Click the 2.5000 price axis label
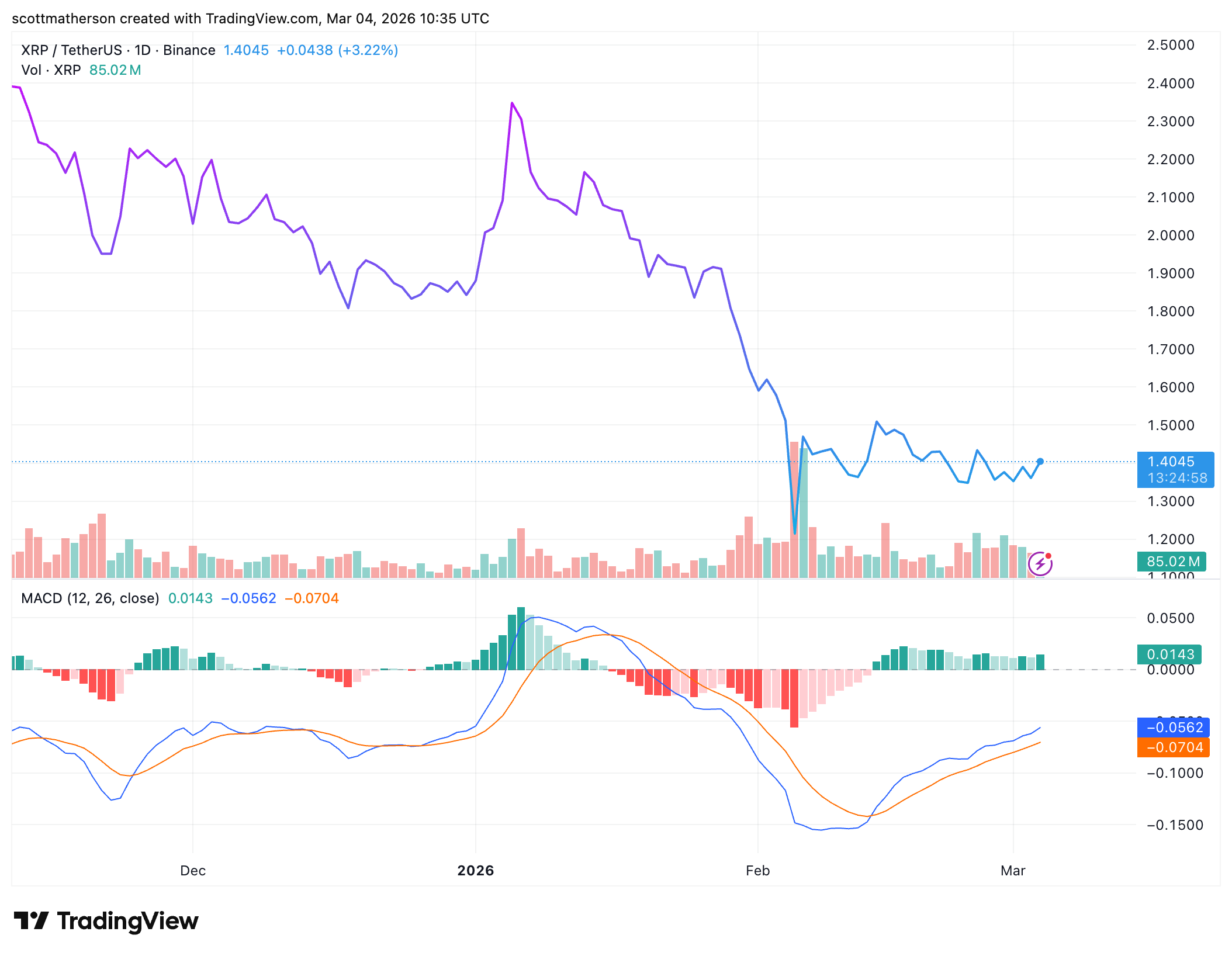 coord(1171,45)
